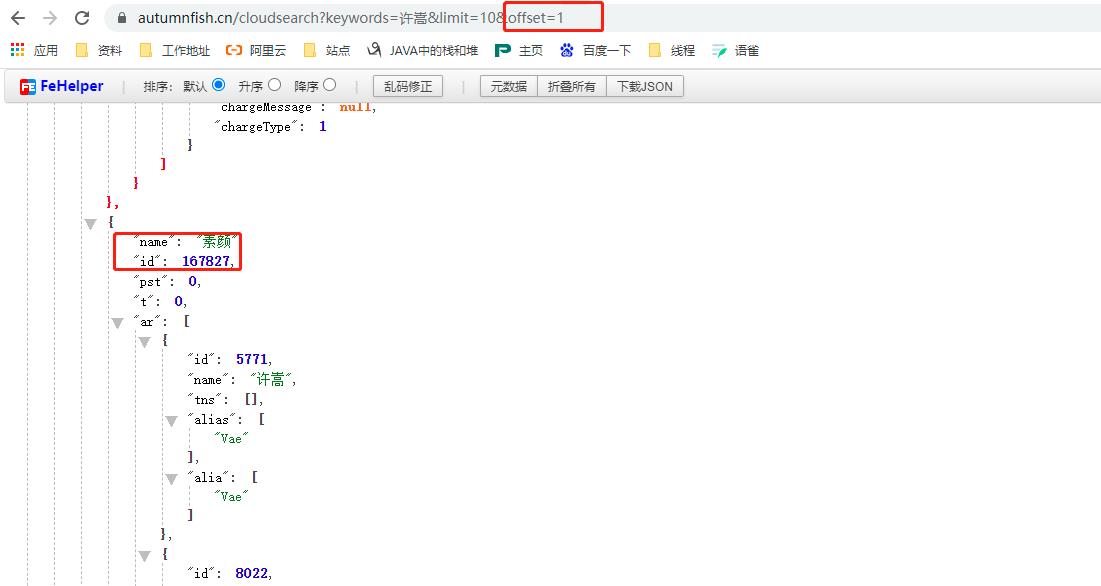Open the JAVA中的栈和堆 bookmark
This screenshot has width=1101, height=586.
point(423,51)
